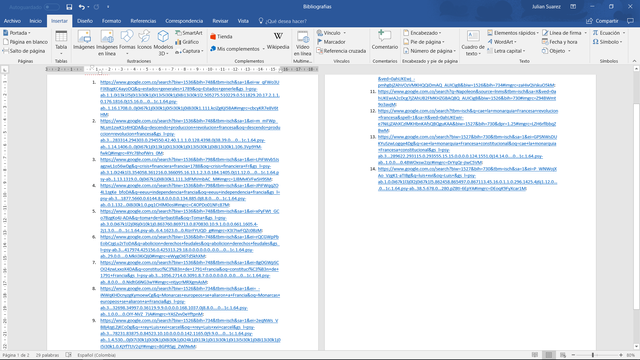Screen dimensions: 640x360
Task: Insert a Gráfico chart
Action: coord(187,42)
